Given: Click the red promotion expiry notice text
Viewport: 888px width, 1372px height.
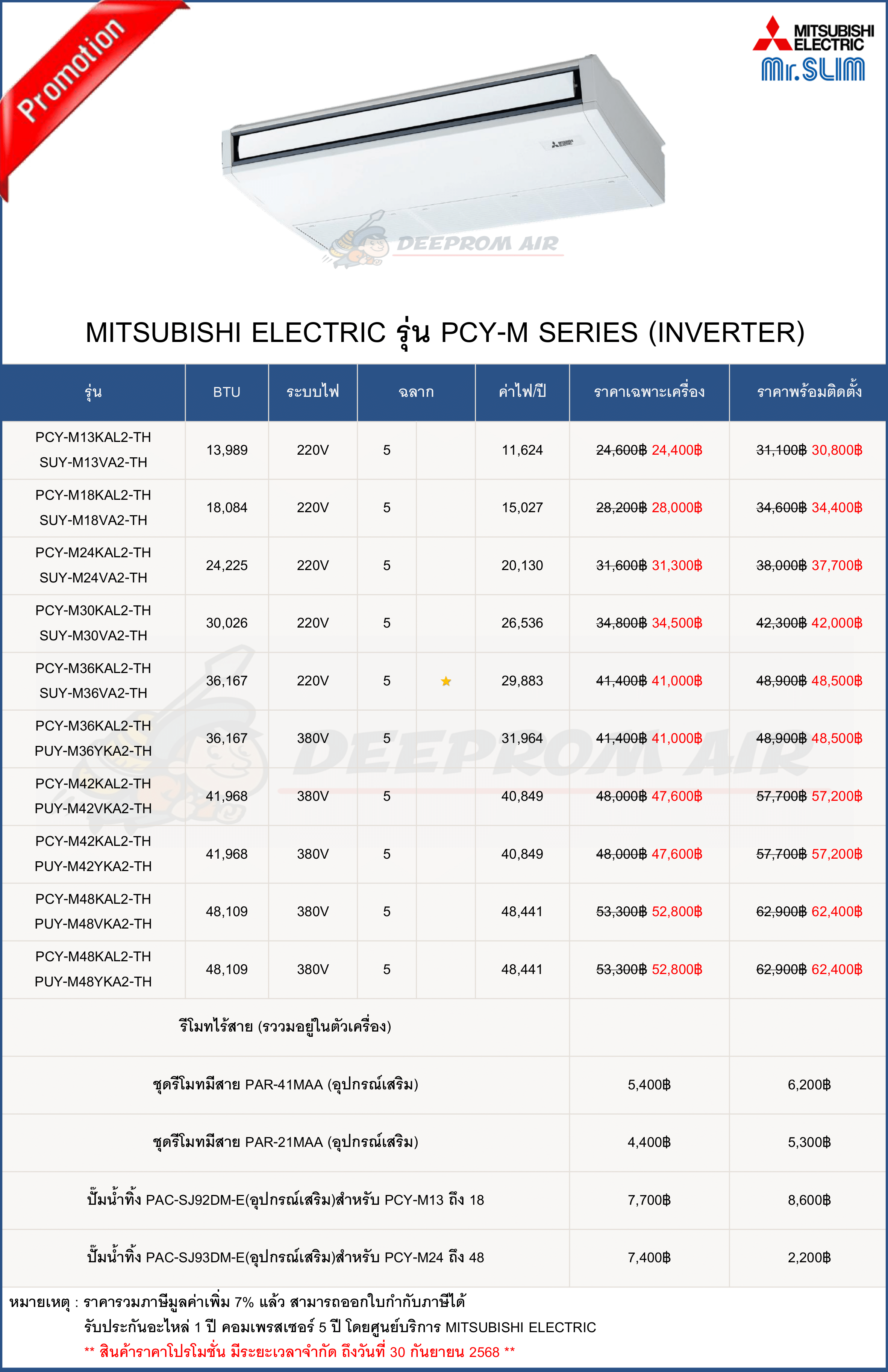Looking at the screenshot, I should 300,1352.
